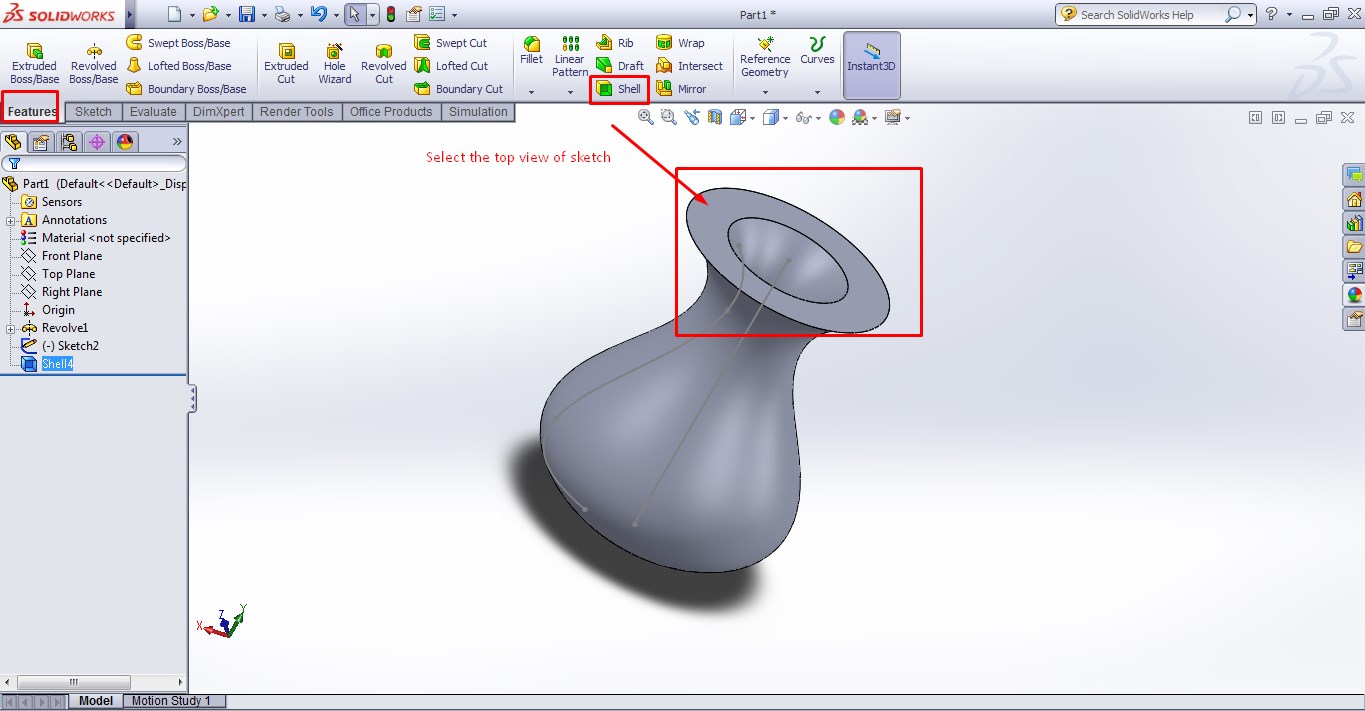Viewport: 1365px width, 711px height.
Task: Choose the Swept Cut feature
Action: tap(451, 43)
